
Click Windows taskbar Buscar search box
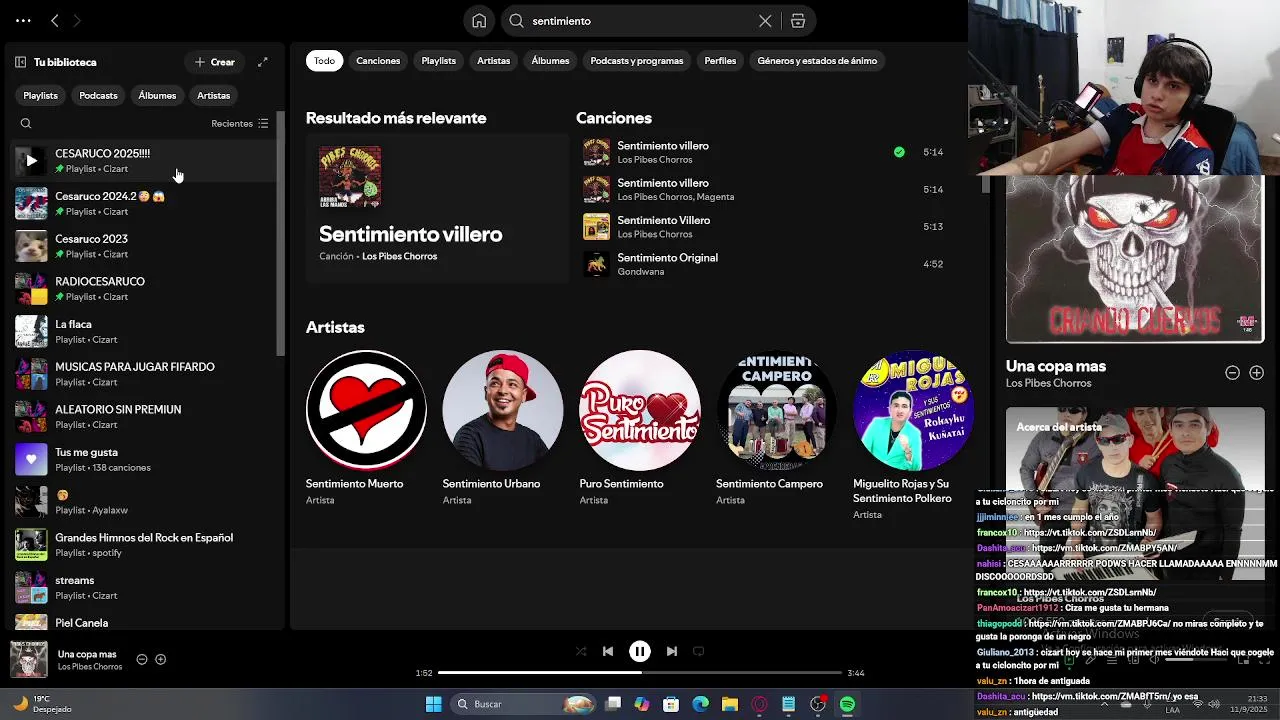[523, 704]
